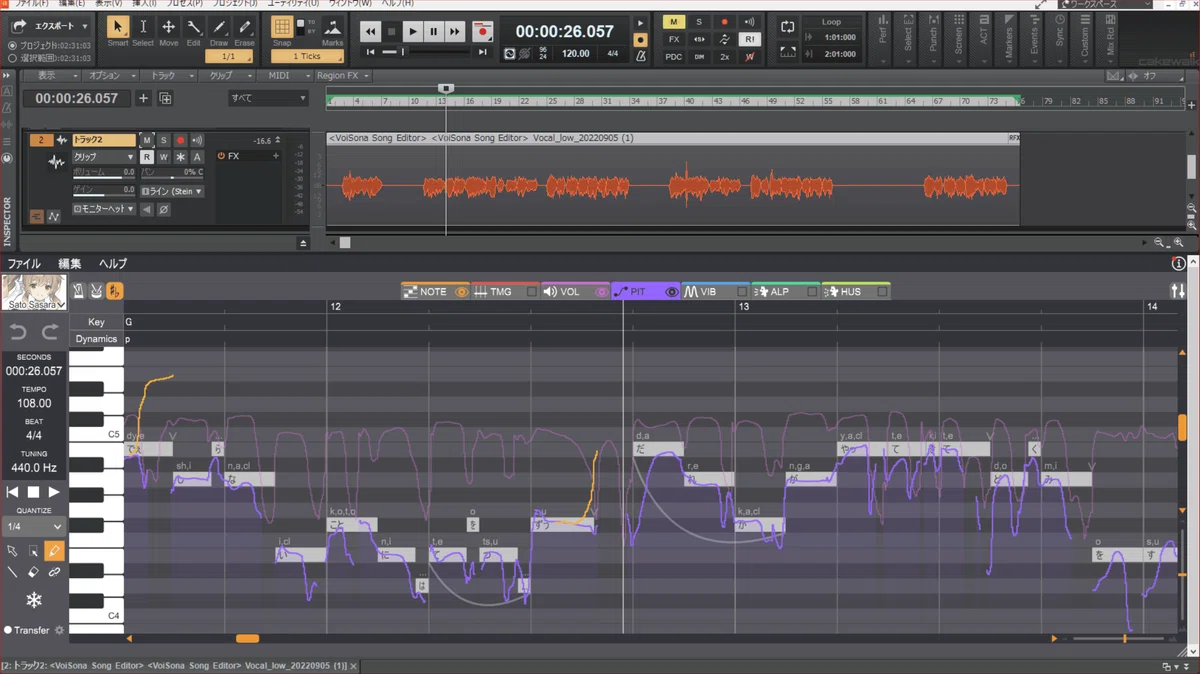
Task: Select VoiSona pencil tool
Action: pyautogui.click(x=54, y=551)
